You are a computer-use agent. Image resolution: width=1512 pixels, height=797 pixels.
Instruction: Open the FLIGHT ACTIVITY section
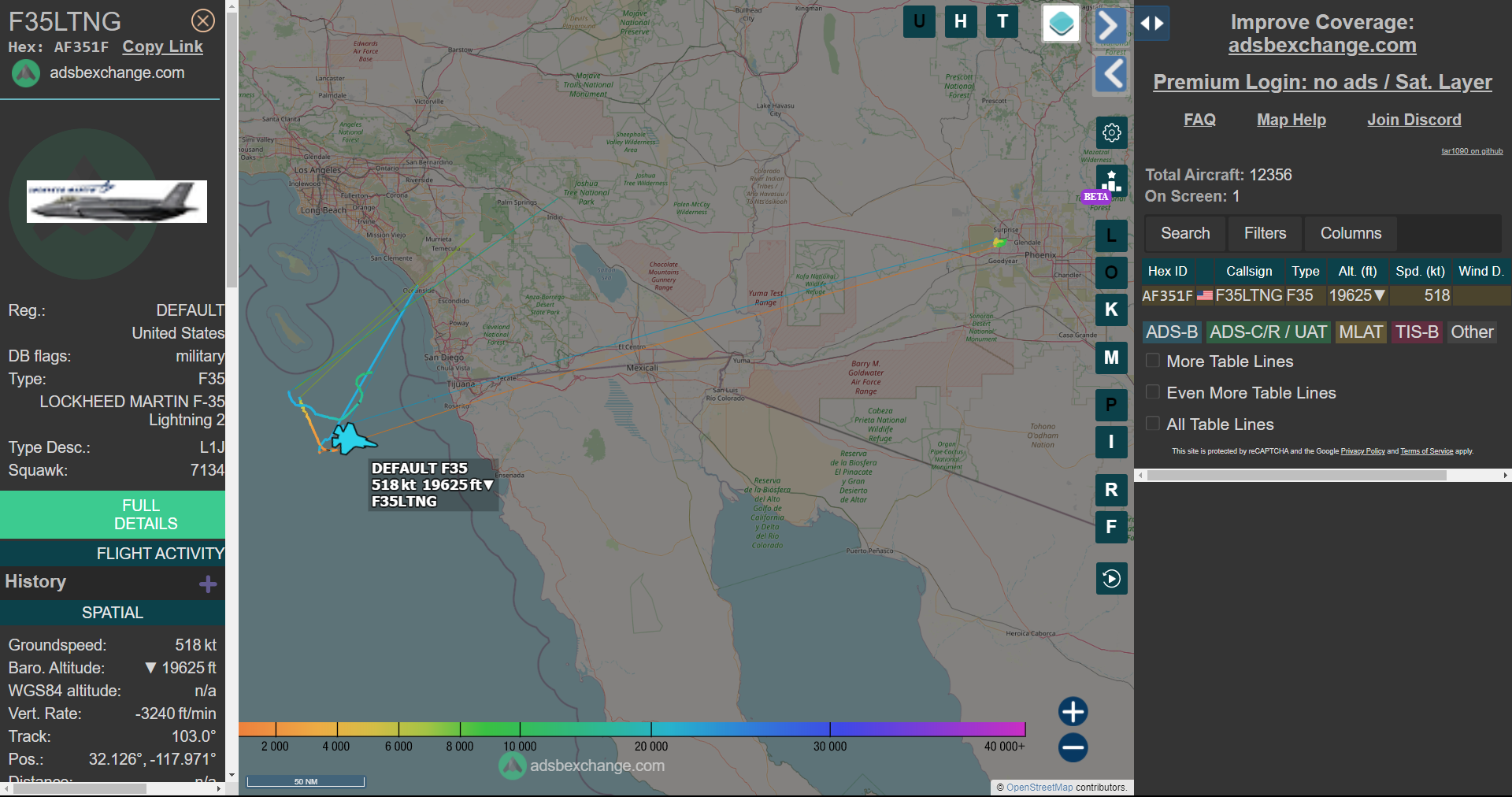[x=113, y=554]
